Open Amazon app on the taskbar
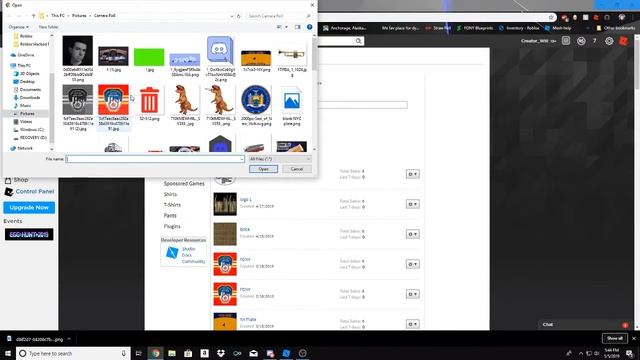 coord(204,353)
